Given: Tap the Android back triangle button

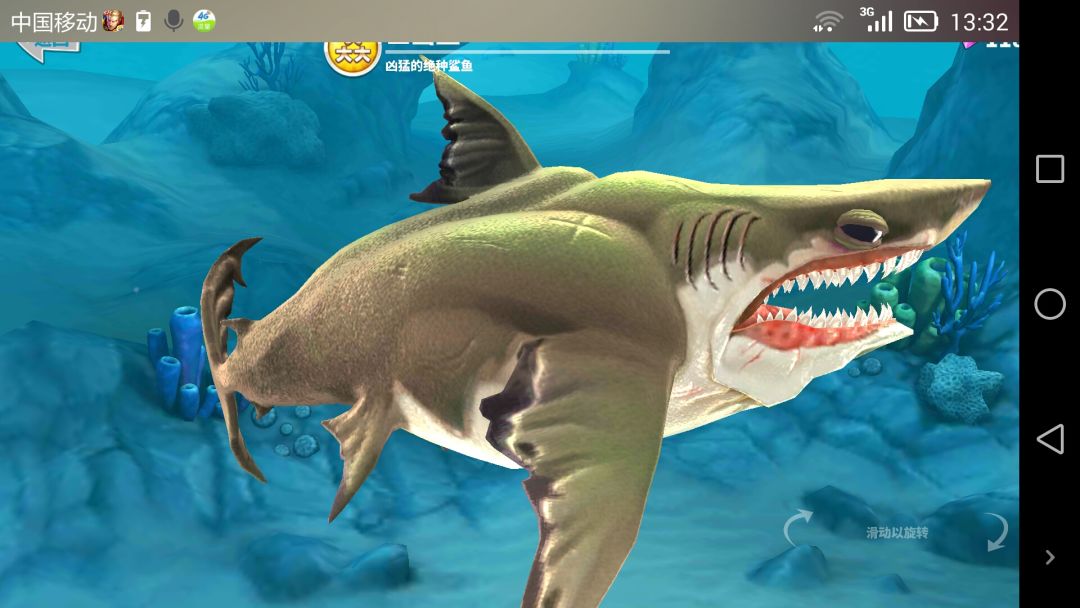Looking at the screenshot, I should pos(1050,439).
